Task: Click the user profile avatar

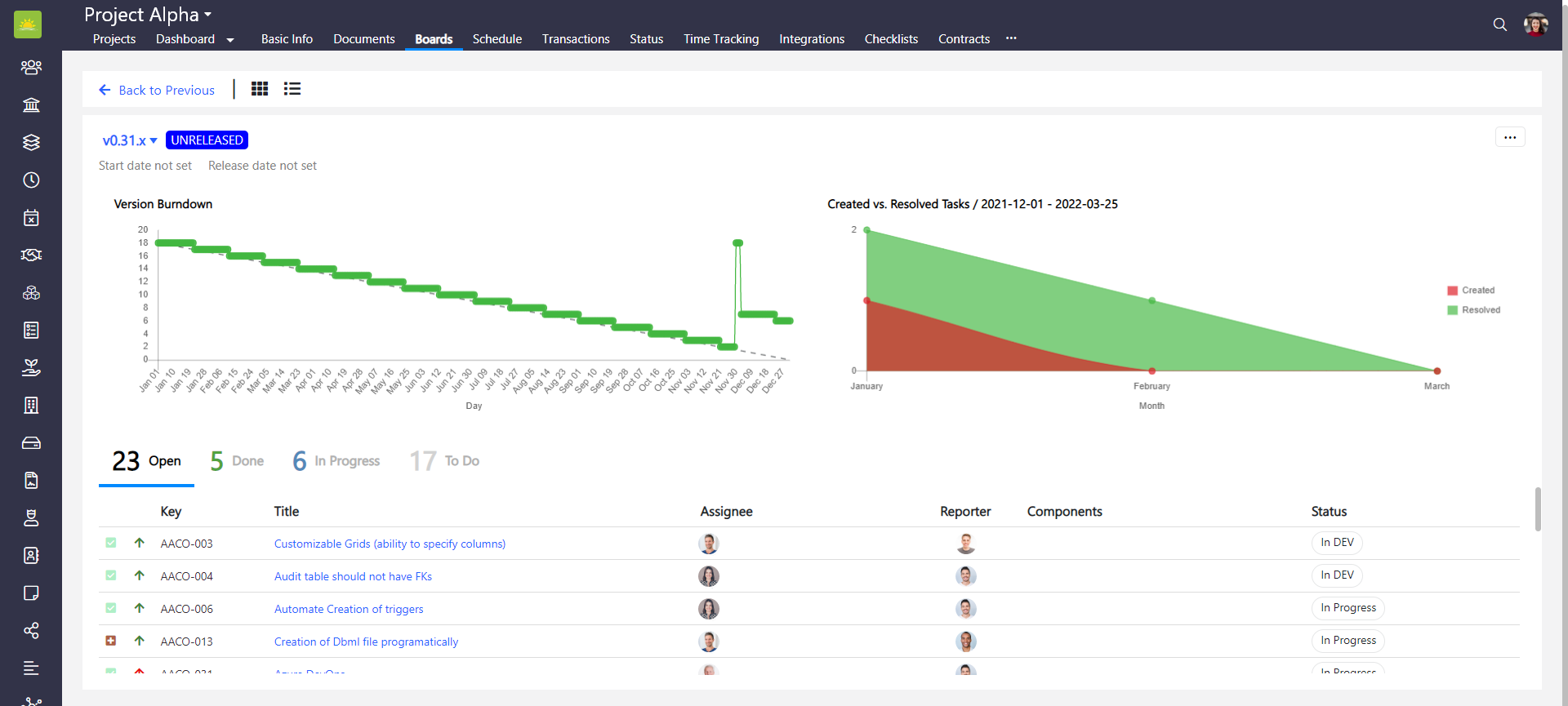Action: coord(1535,24)
